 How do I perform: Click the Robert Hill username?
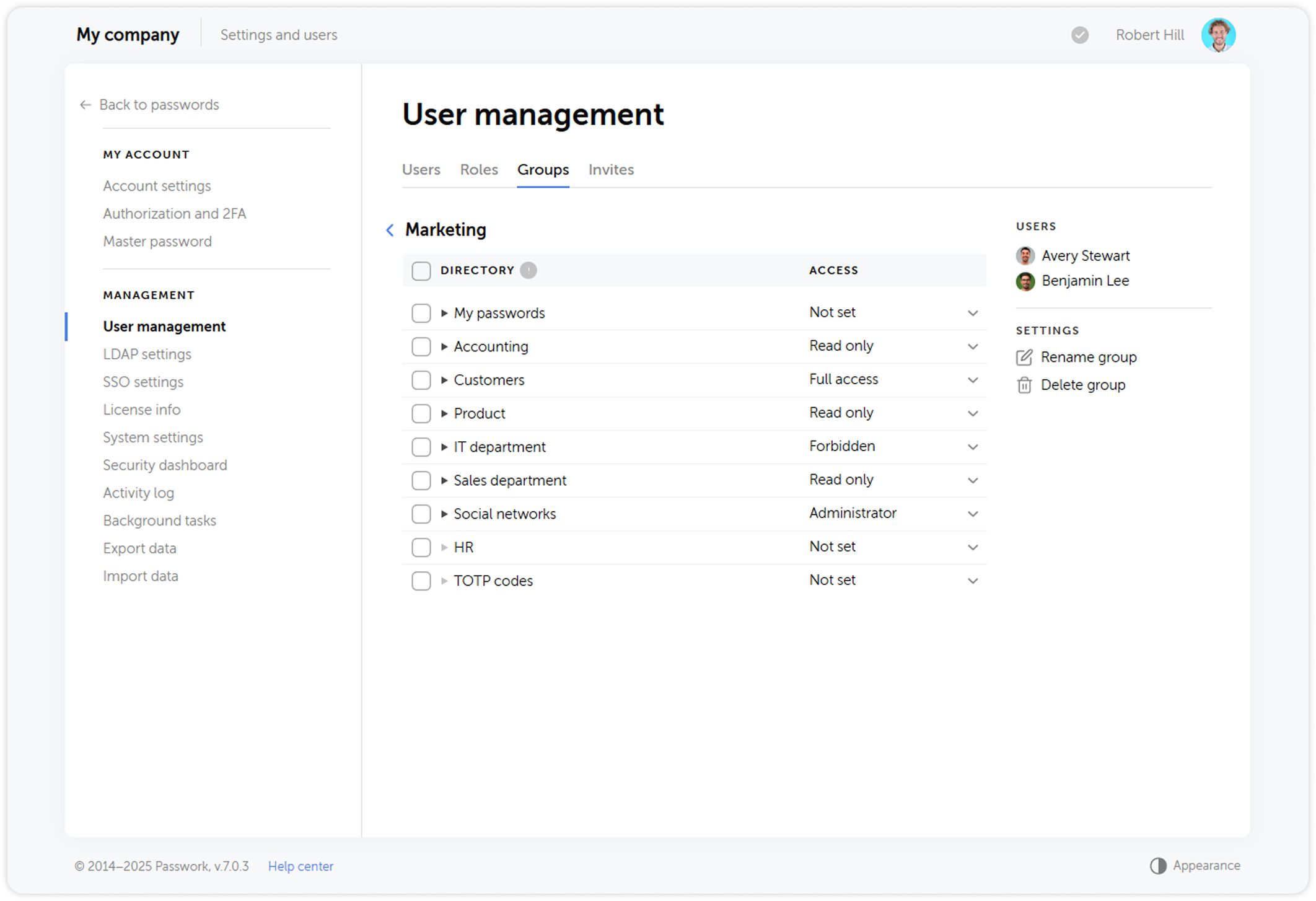[1150, 35]
